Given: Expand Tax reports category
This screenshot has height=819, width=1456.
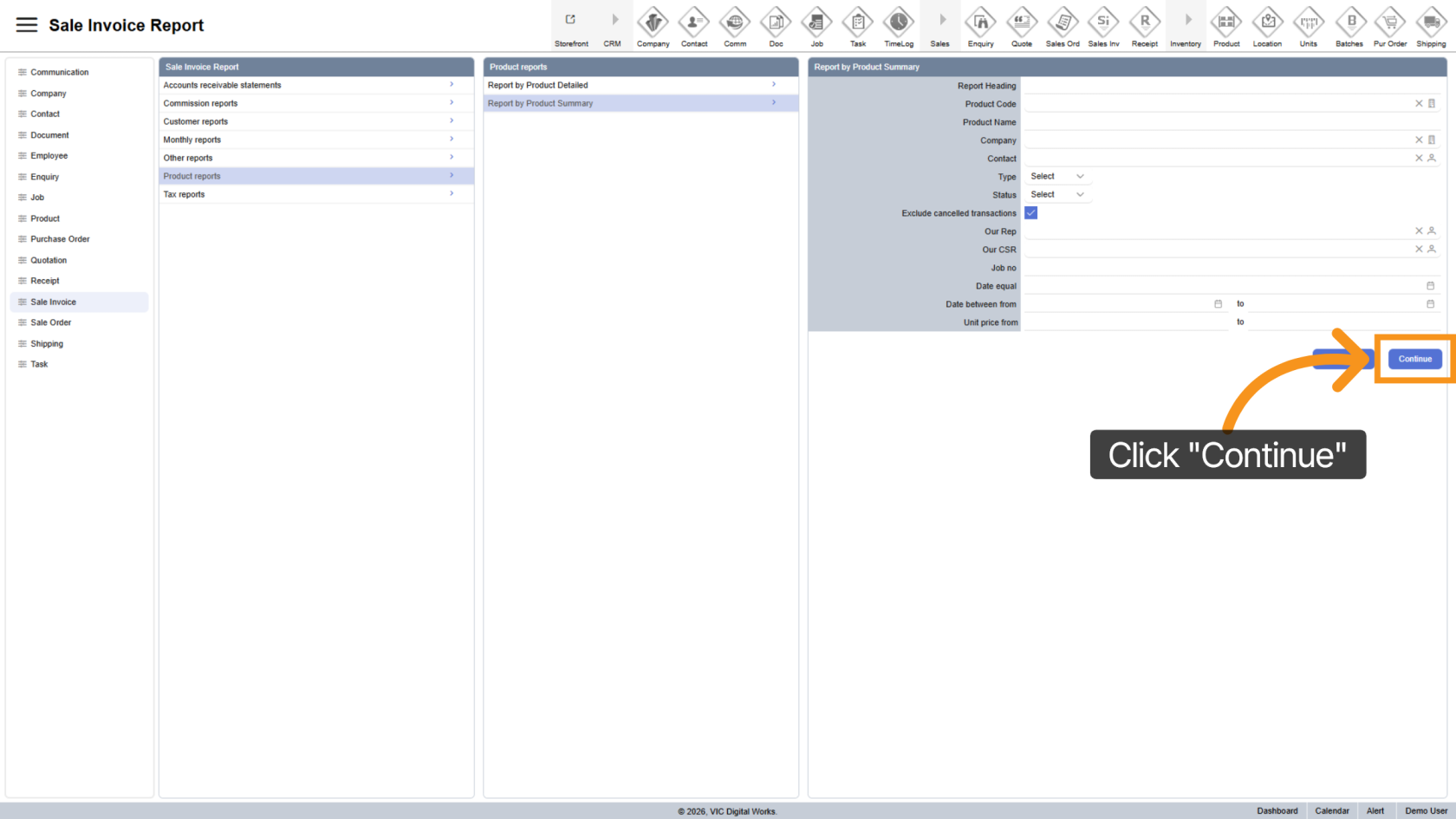Looking at the screenshot, I should (x=315, y=194).
